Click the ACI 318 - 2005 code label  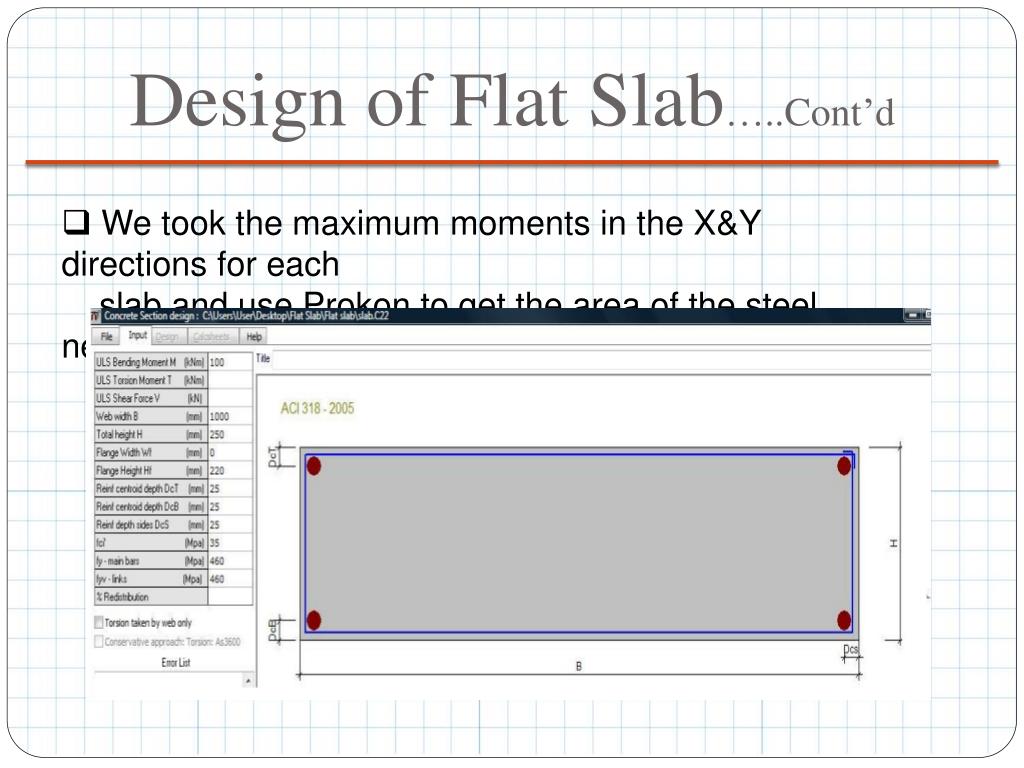click(317, 408)
